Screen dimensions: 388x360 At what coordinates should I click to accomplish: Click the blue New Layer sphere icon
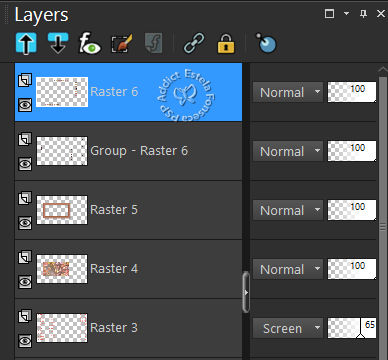coord(266,43)
